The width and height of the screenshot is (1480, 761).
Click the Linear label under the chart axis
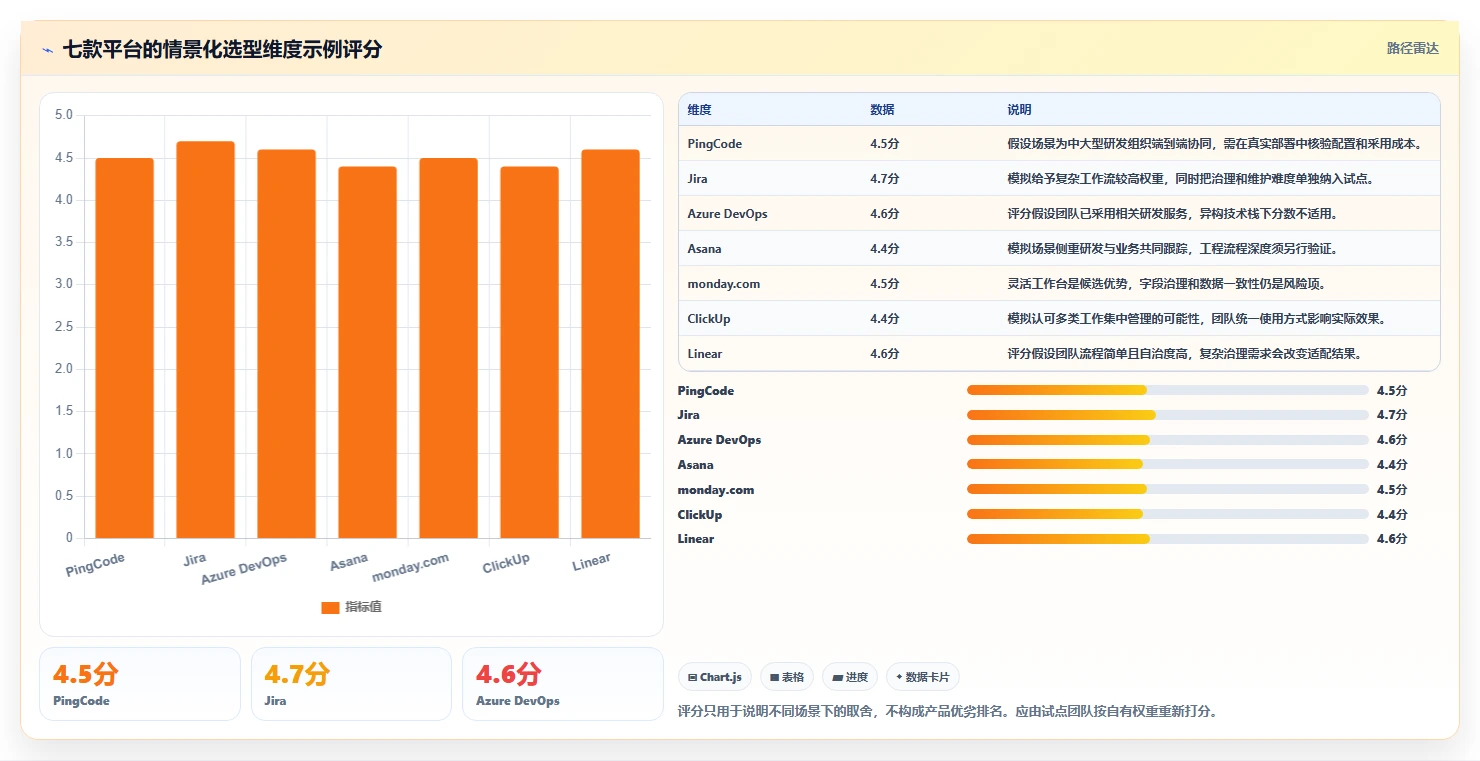click(592, 562)
